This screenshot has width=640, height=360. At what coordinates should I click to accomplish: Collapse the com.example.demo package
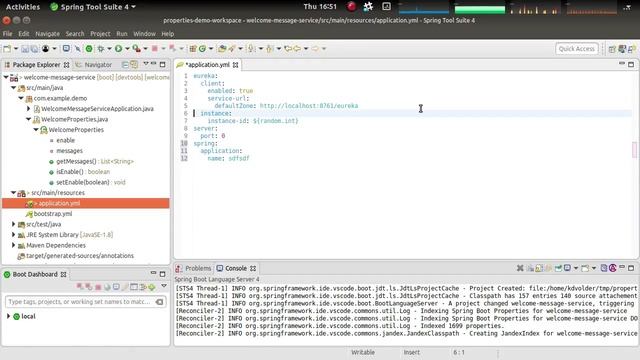point(21,98)
